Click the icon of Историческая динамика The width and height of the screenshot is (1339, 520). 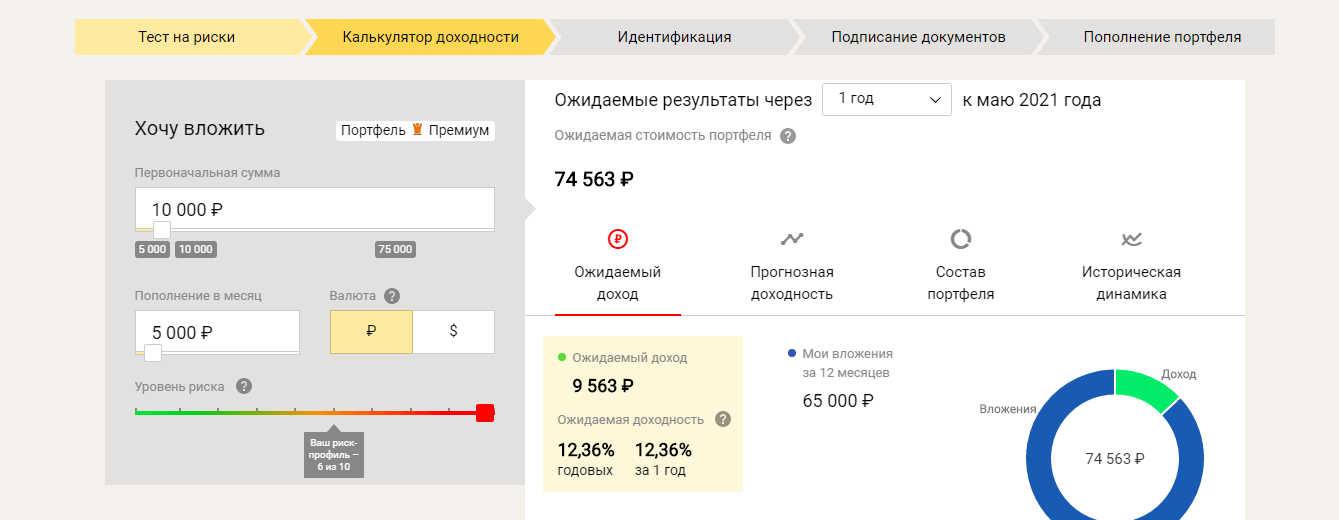[x=1132, y=239]
